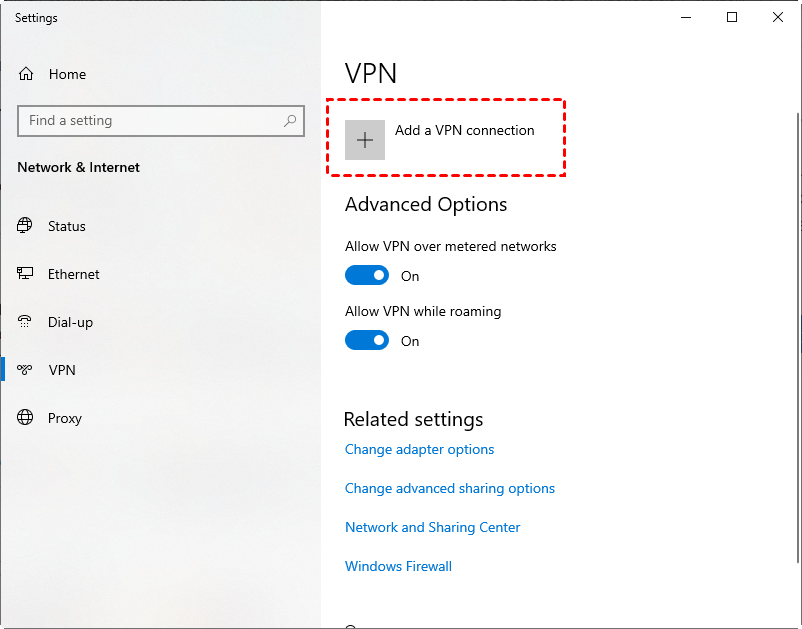
Task: Open Ethernet via its monitor icon
Action: (x=25, y=274)
